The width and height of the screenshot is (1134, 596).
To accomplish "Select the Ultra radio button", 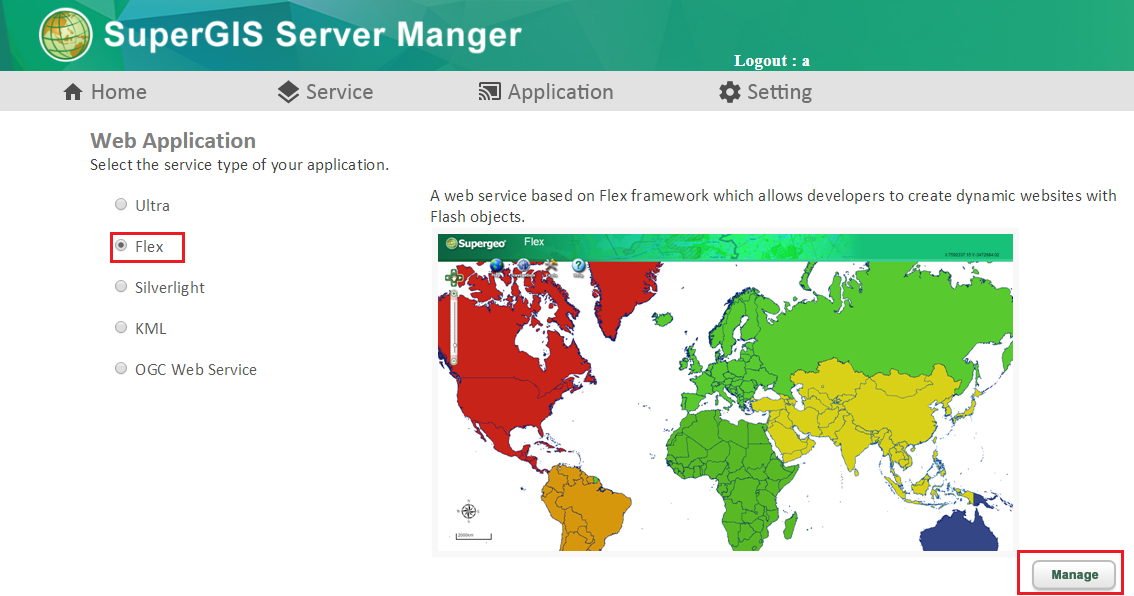I will [x=121, y=205].
